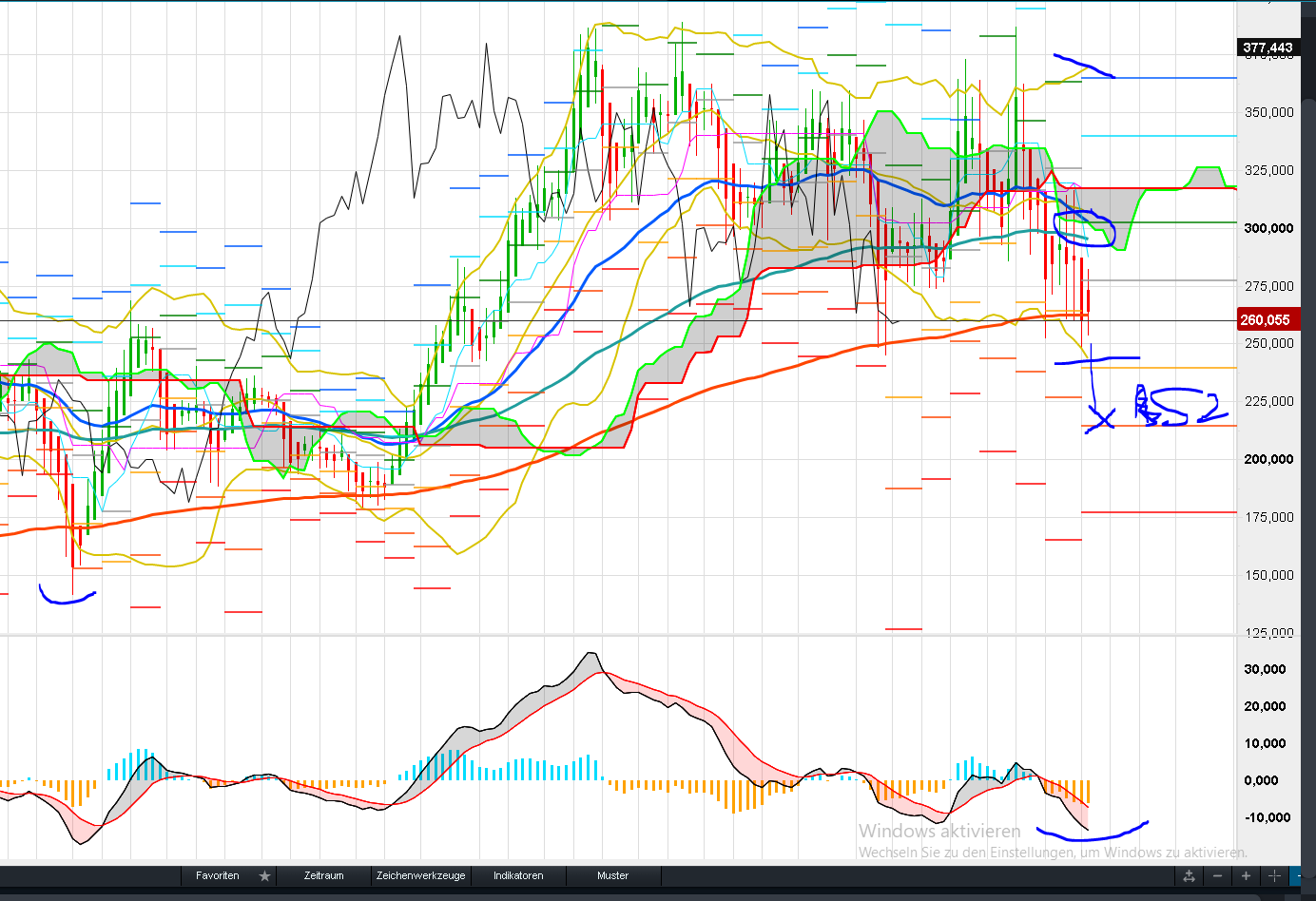Screen dimensions: 1316x901
Task: Click the 10,000 indicator axis value
Action: [1265, 743]
